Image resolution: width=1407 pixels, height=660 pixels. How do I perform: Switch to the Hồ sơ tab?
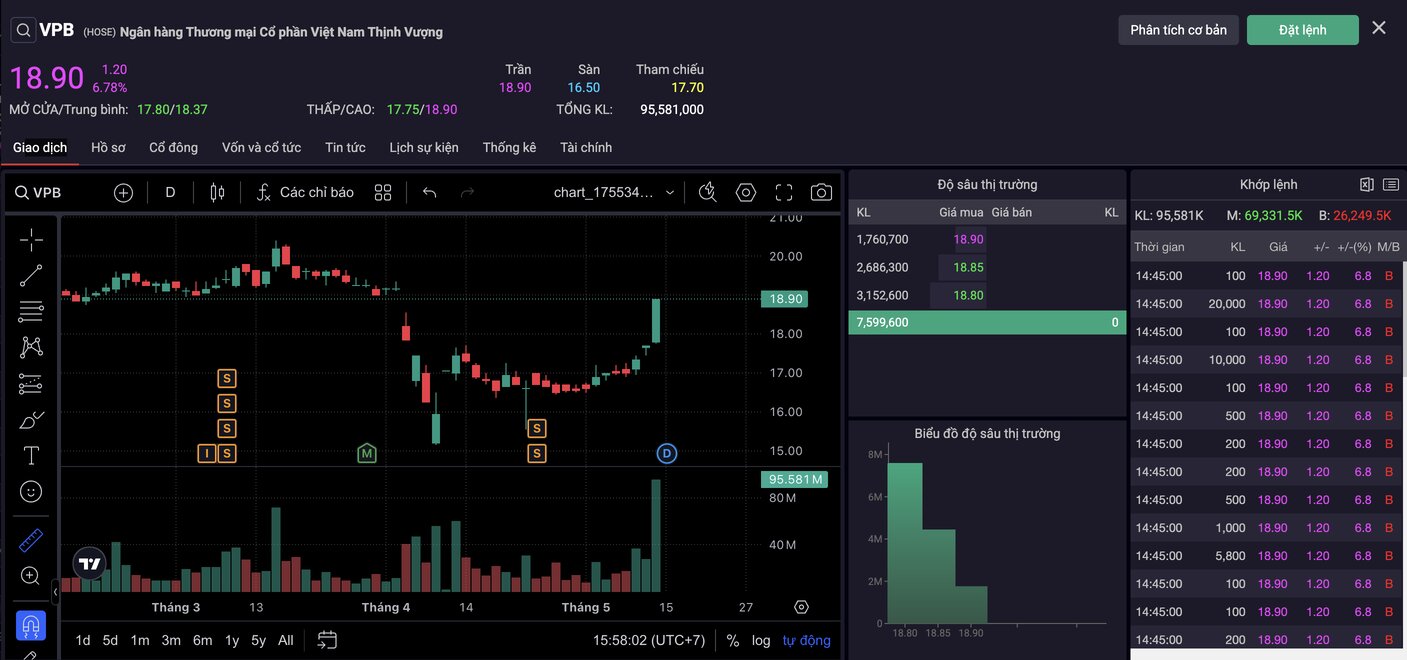[108, 147]
